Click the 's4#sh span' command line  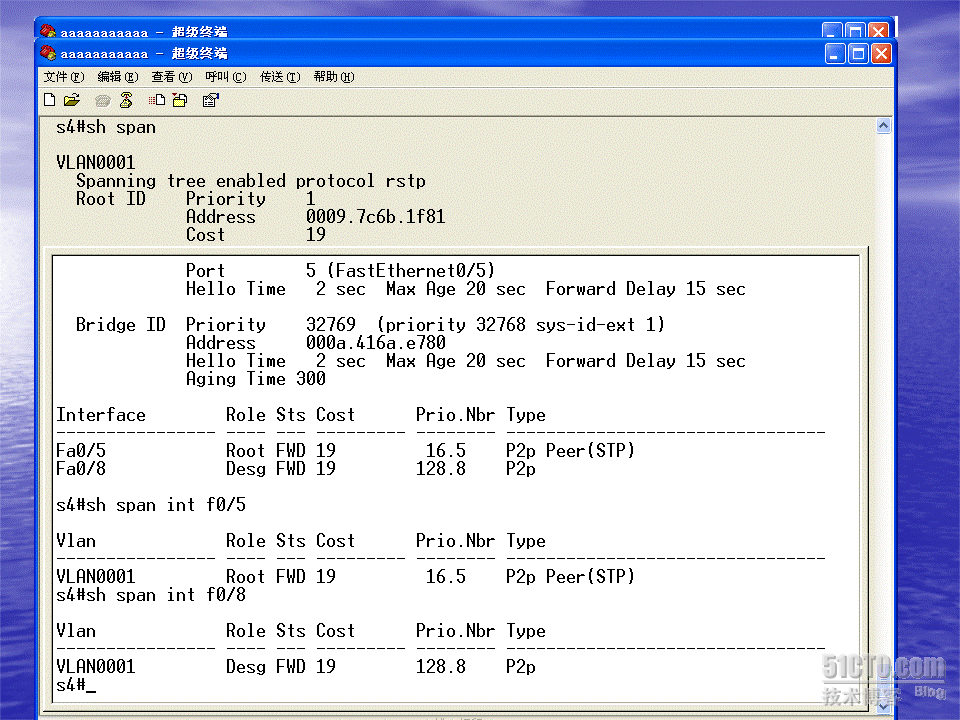pyautogui.click(x=105, y=127)
